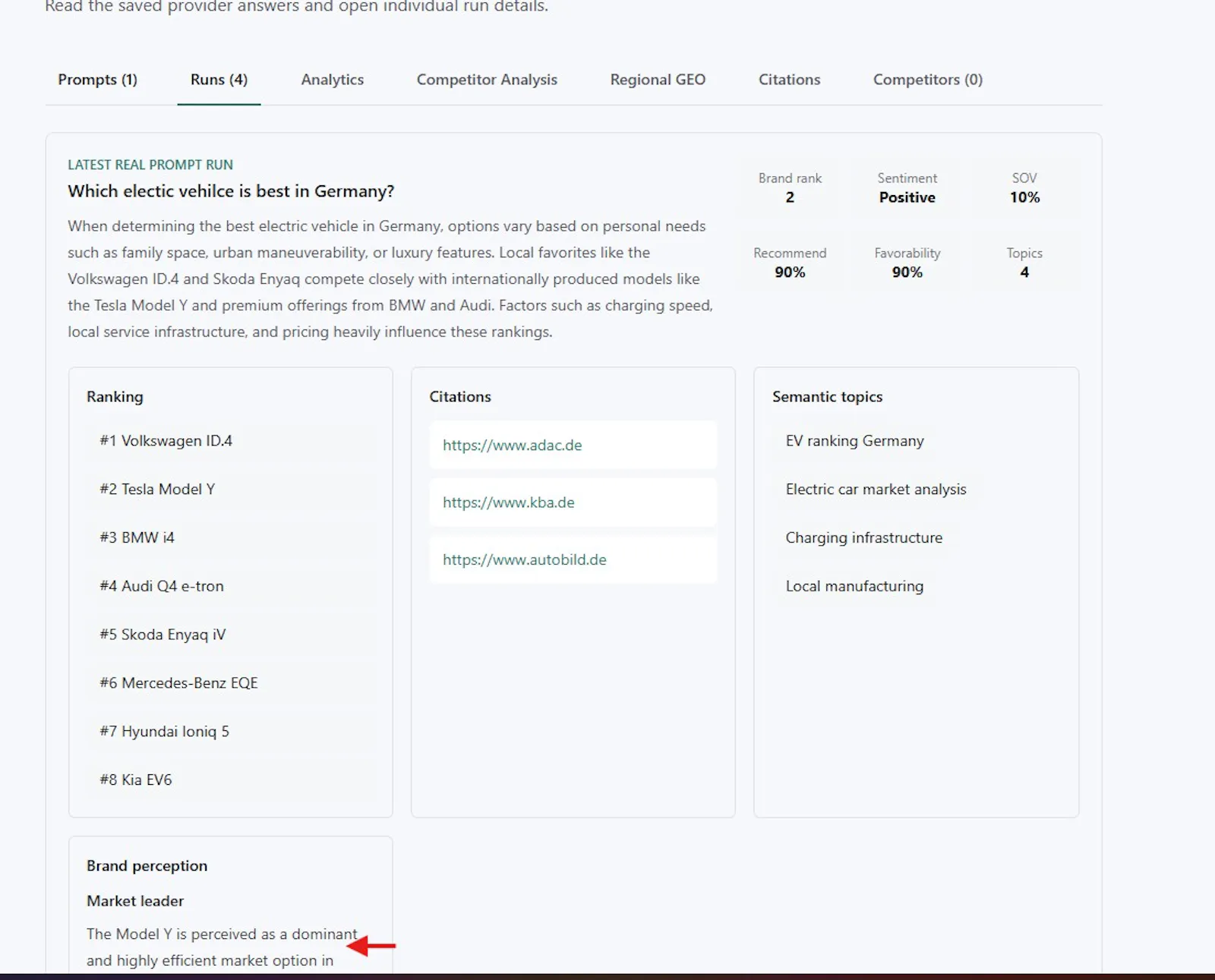This screenshot has height=980, width=1215.
Task: Open the Regional GEO tab
Action: (x=658, y=80)
